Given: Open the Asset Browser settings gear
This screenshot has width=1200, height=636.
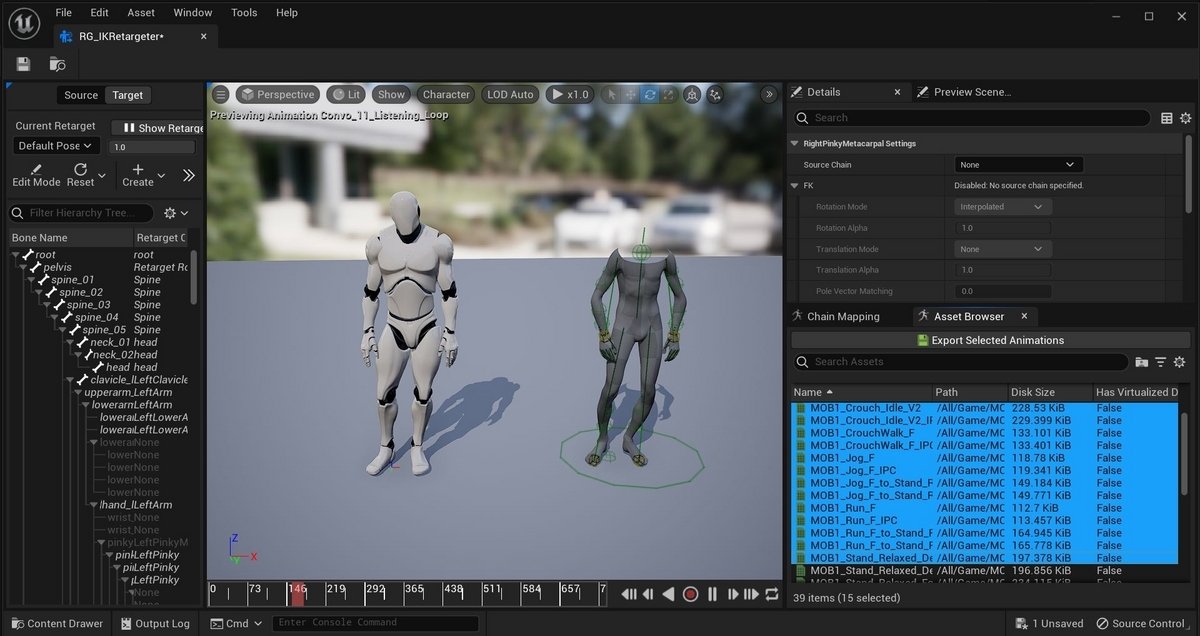Looking at the screenshot, I should (x=1179, y=362).
